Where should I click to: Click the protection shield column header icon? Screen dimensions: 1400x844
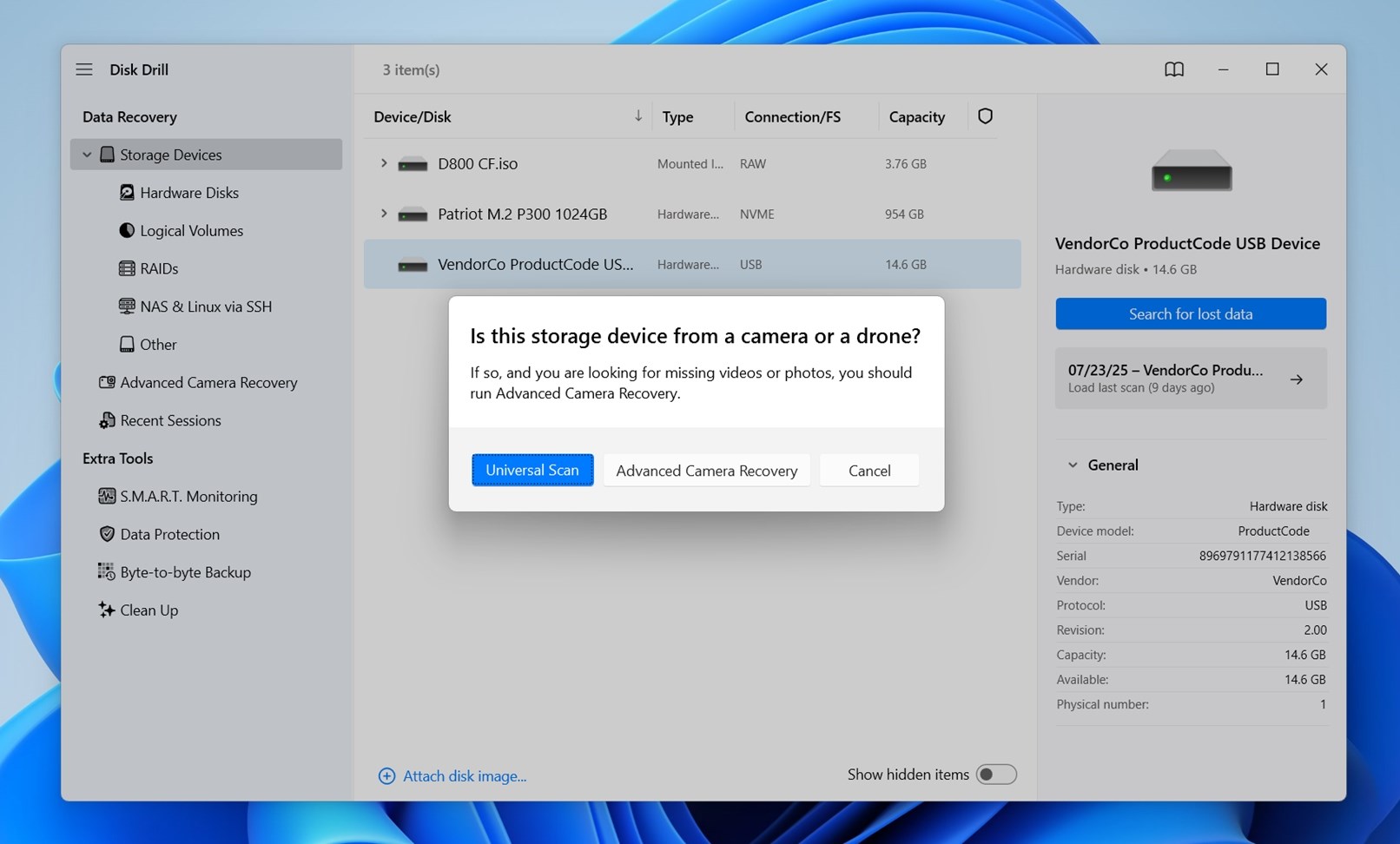[985, 116]
